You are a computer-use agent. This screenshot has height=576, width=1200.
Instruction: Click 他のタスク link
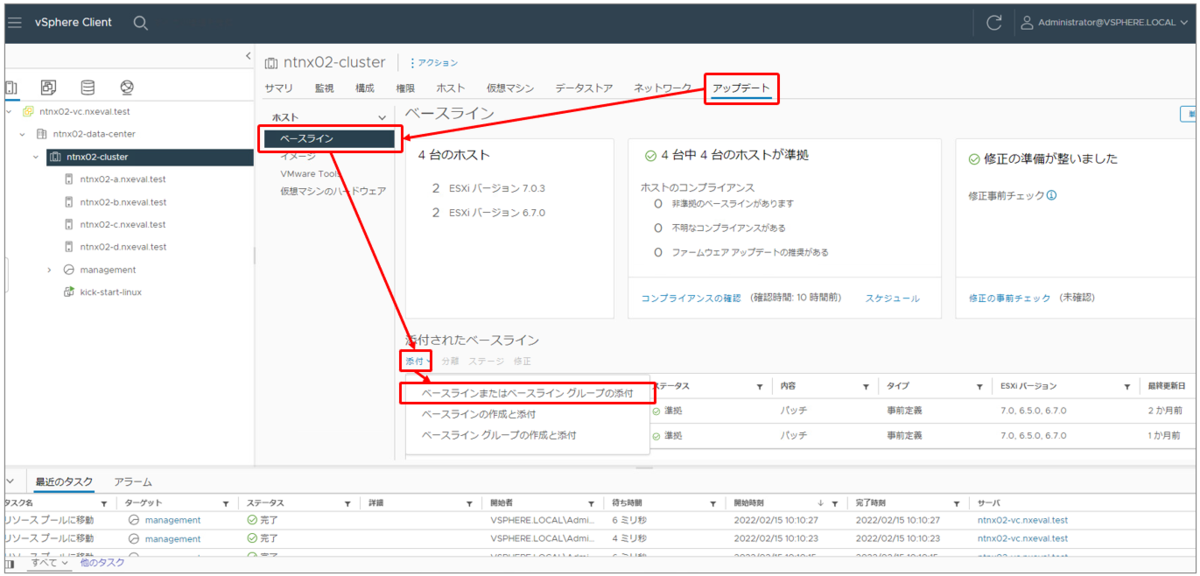pyautogui.click(x=102, y=563)
